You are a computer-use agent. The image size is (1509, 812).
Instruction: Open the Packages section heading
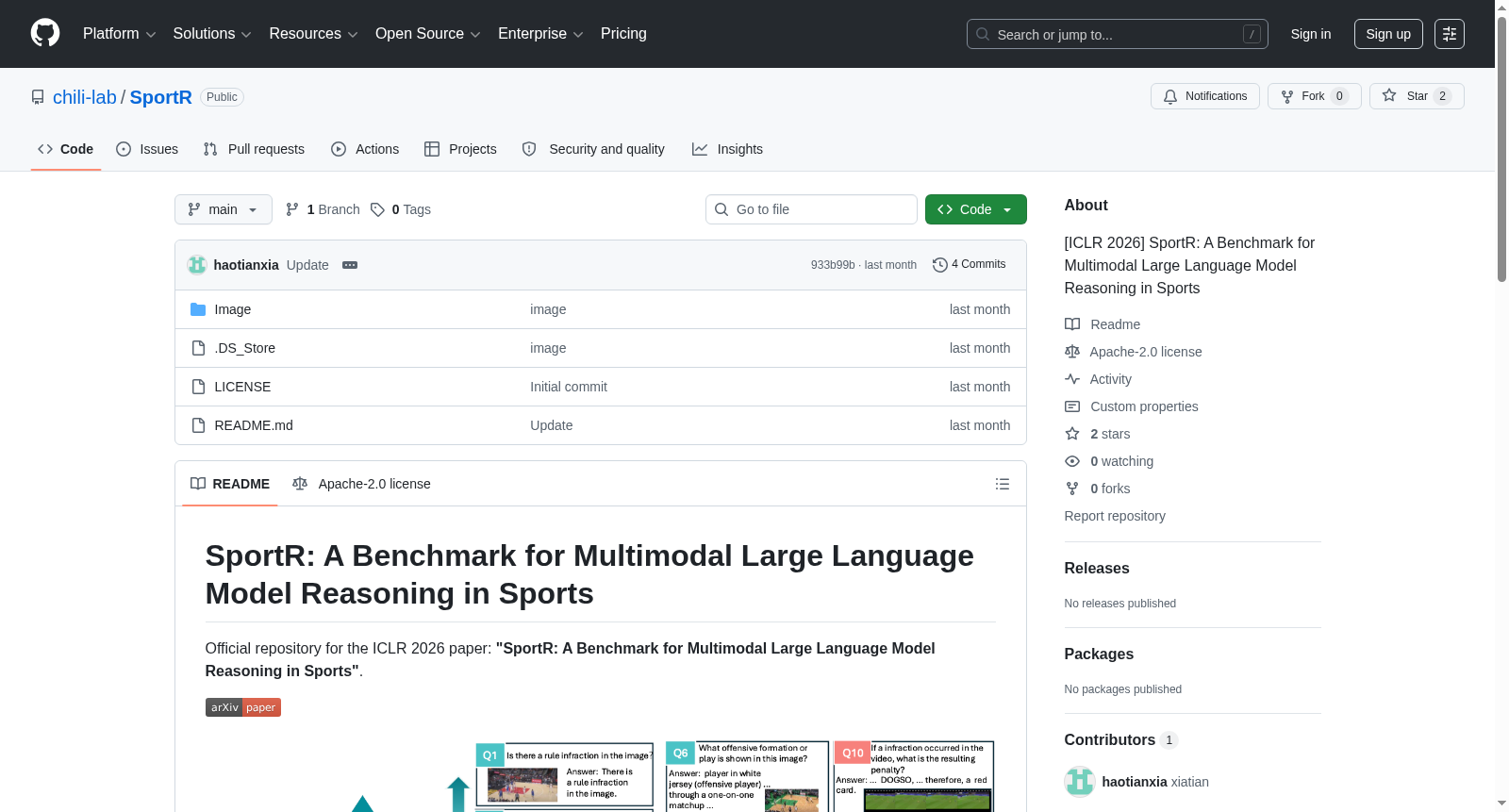point(1099,654)
